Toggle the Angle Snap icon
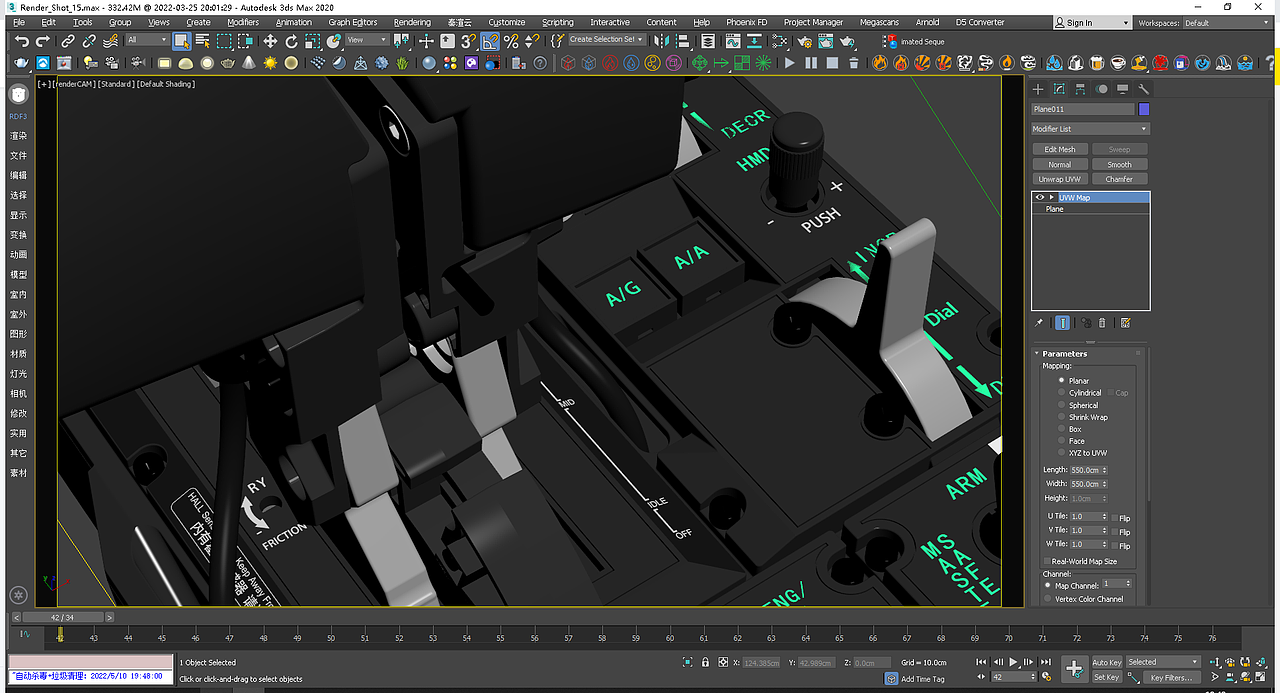This screenshot has width=1280, height=693. [490, 41]
